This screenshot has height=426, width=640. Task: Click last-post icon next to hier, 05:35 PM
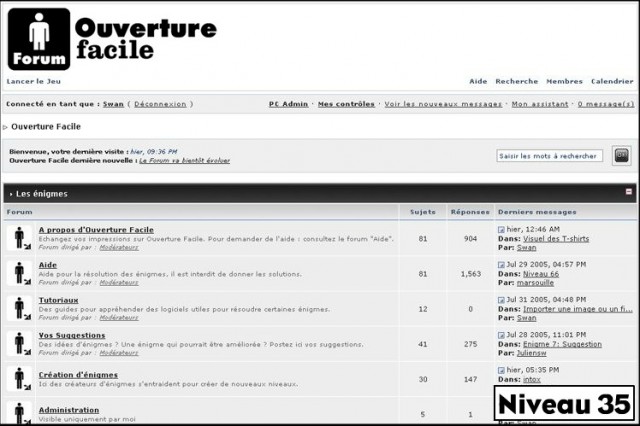(501, 370)
